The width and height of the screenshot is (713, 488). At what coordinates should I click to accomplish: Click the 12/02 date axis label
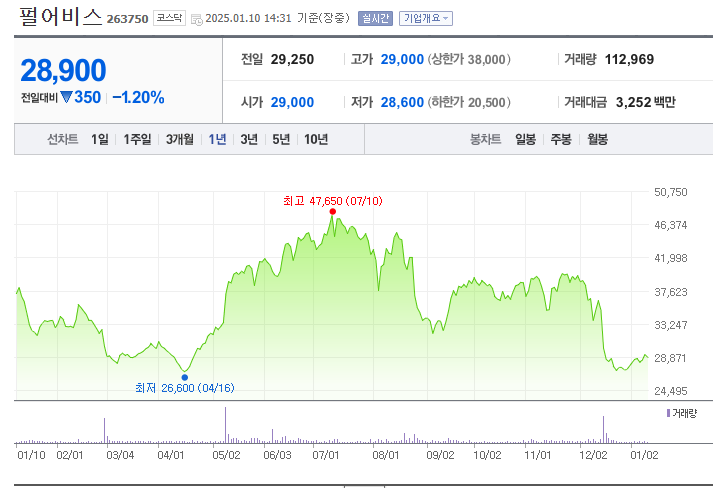593,455
